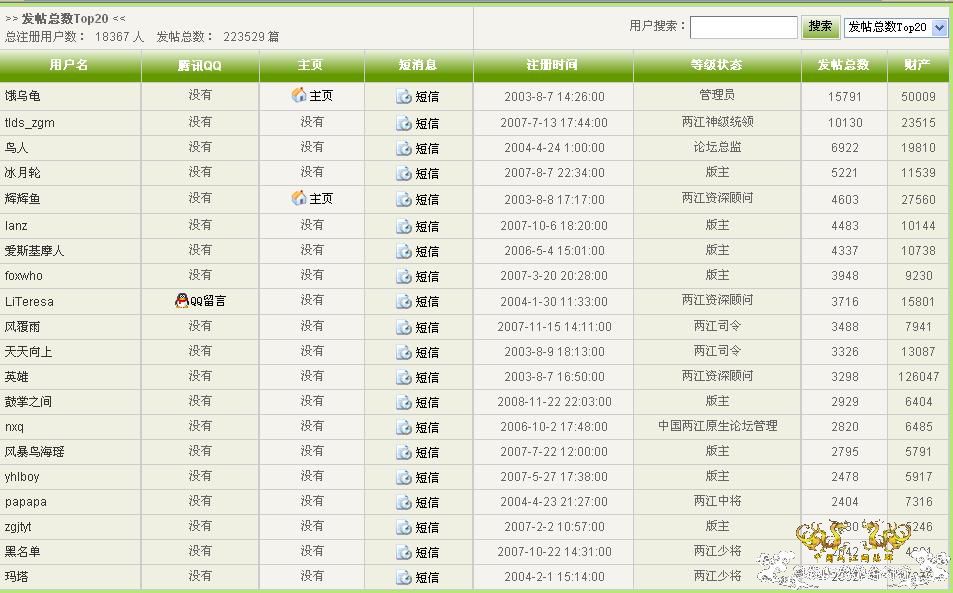
Task: Click username link 爱斯基摩人
Action: [34, 251]
